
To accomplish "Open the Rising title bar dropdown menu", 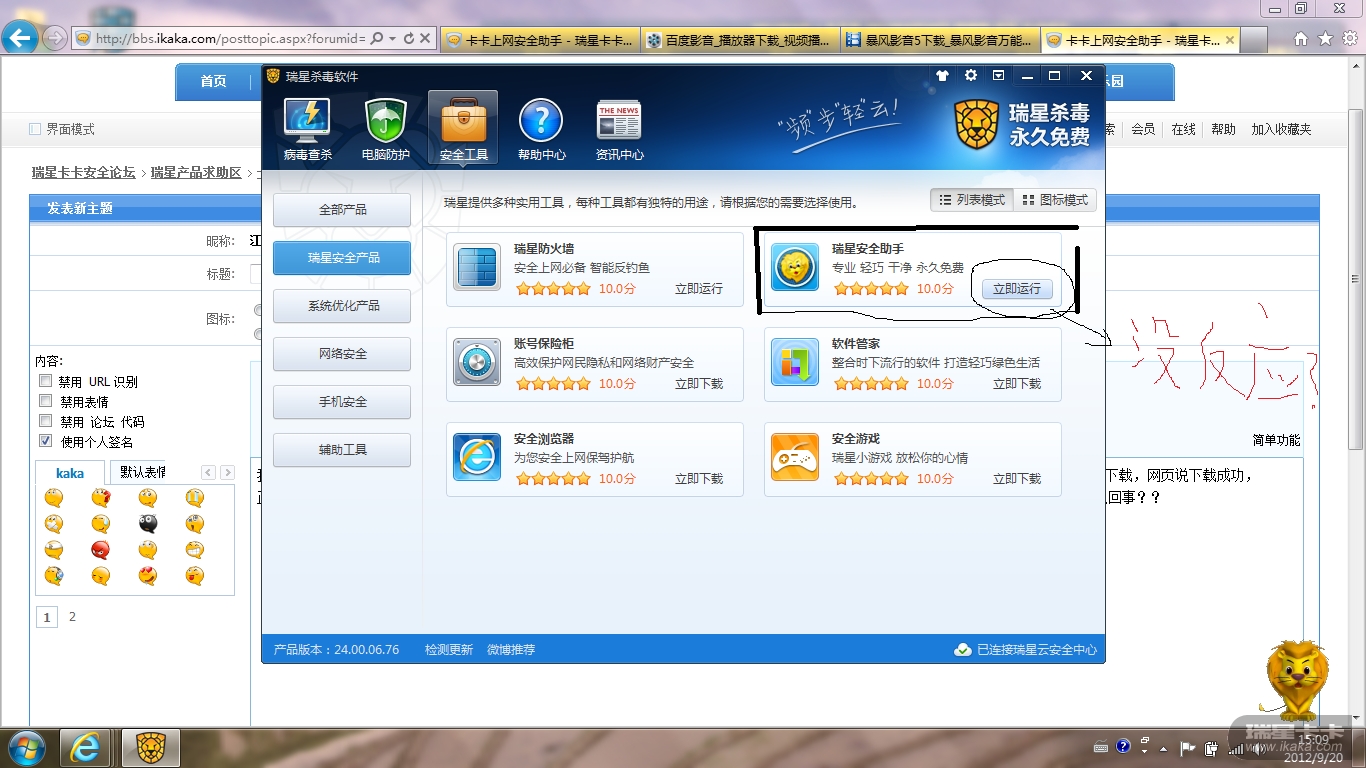I will (x=998, y=76).
